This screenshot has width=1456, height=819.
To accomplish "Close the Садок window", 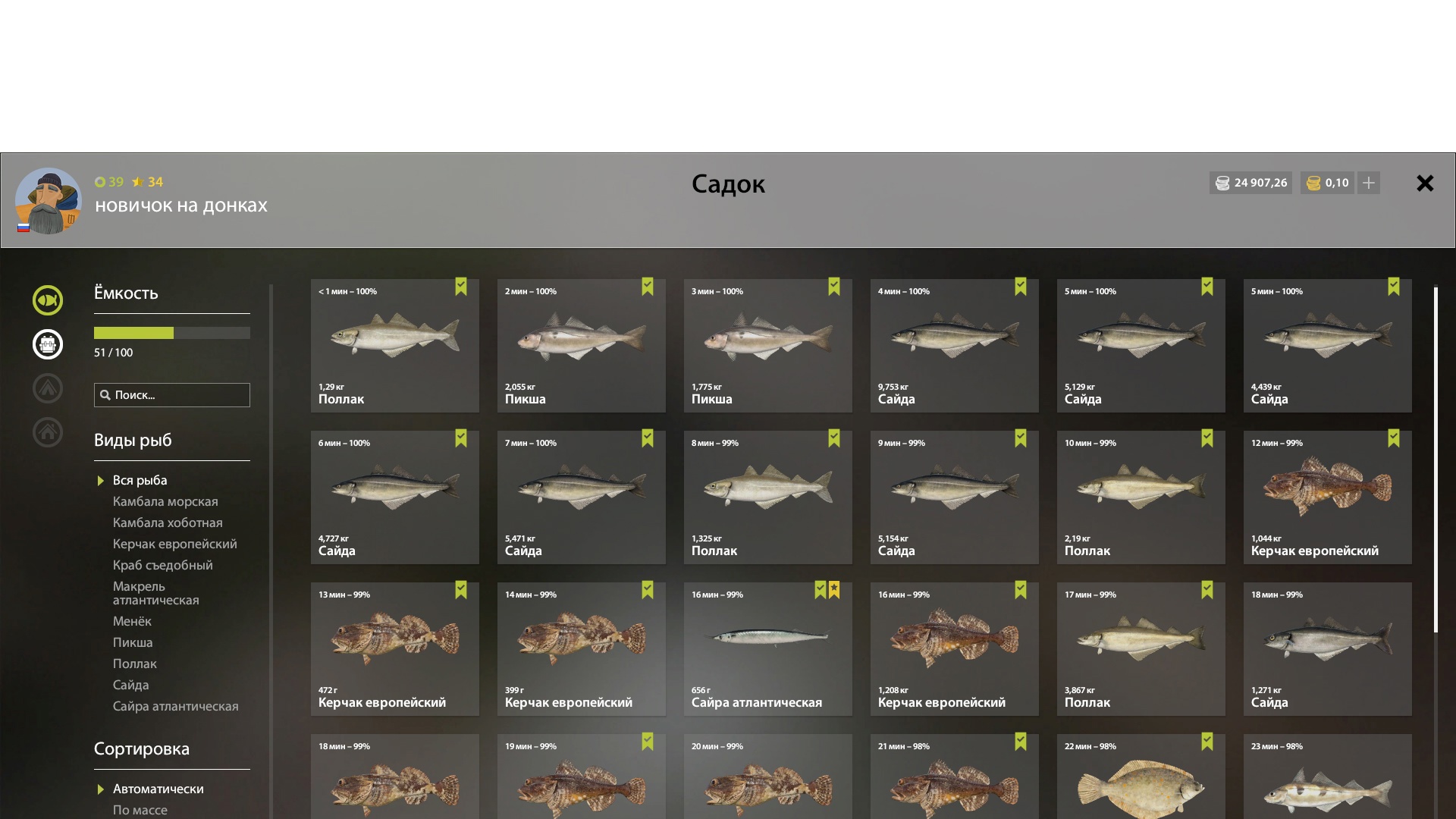I will point(1425,183).
